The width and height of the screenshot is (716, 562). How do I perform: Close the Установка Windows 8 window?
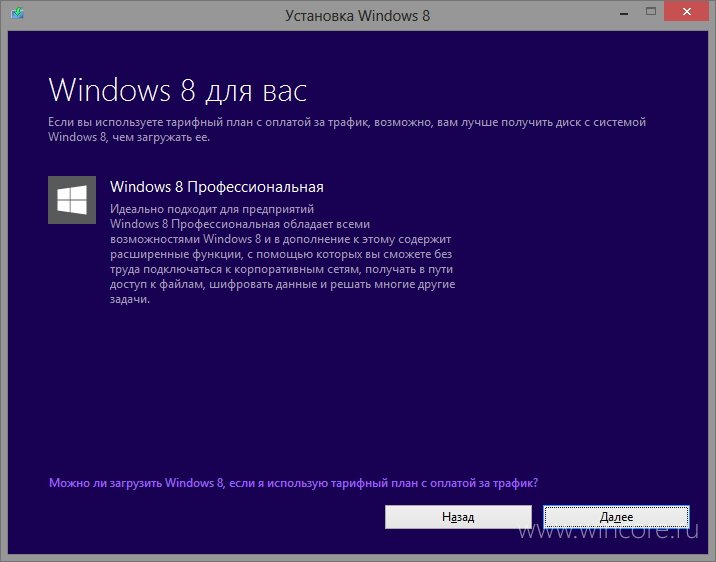pos(686,12)
